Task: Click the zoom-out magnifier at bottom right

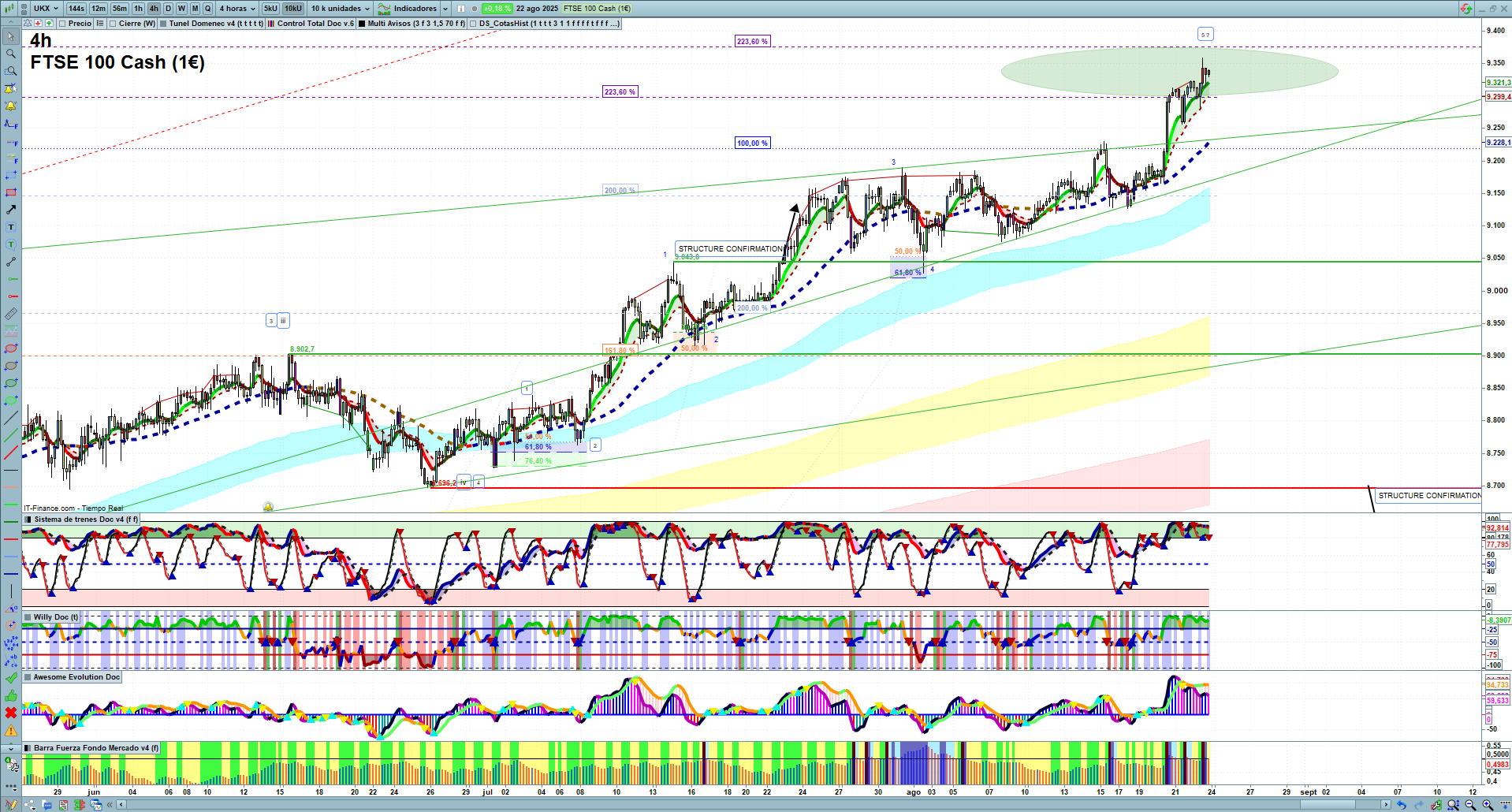Action: [1470, 805]
